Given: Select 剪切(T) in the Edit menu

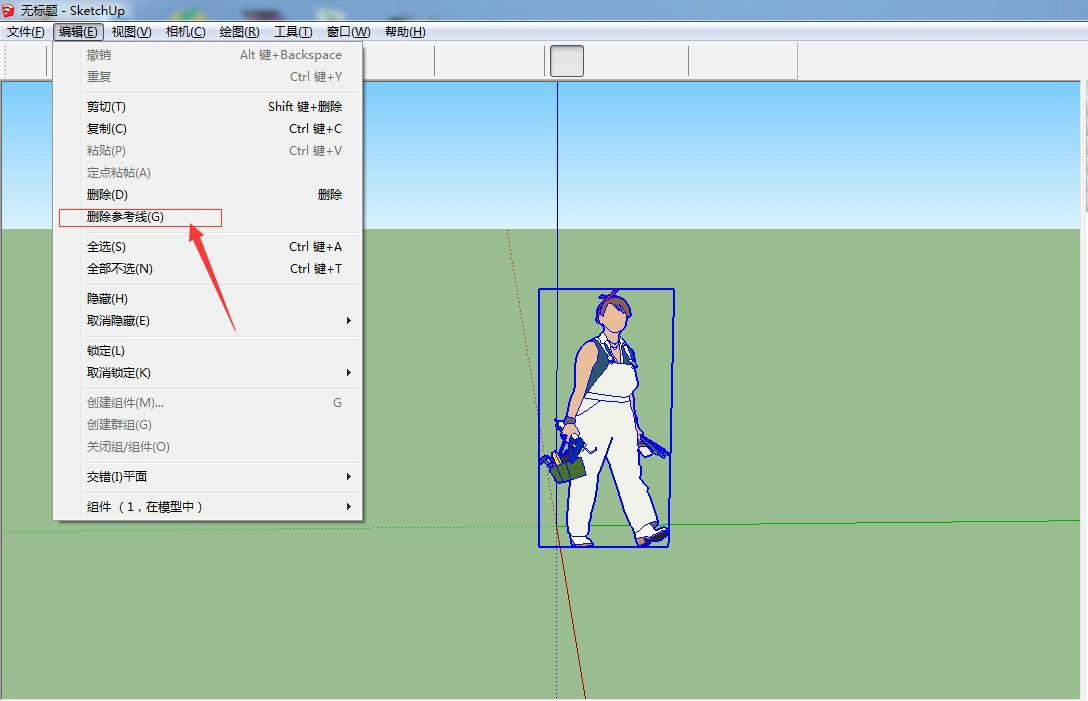Looking at the screenshot, I should [x=107, y=107].
